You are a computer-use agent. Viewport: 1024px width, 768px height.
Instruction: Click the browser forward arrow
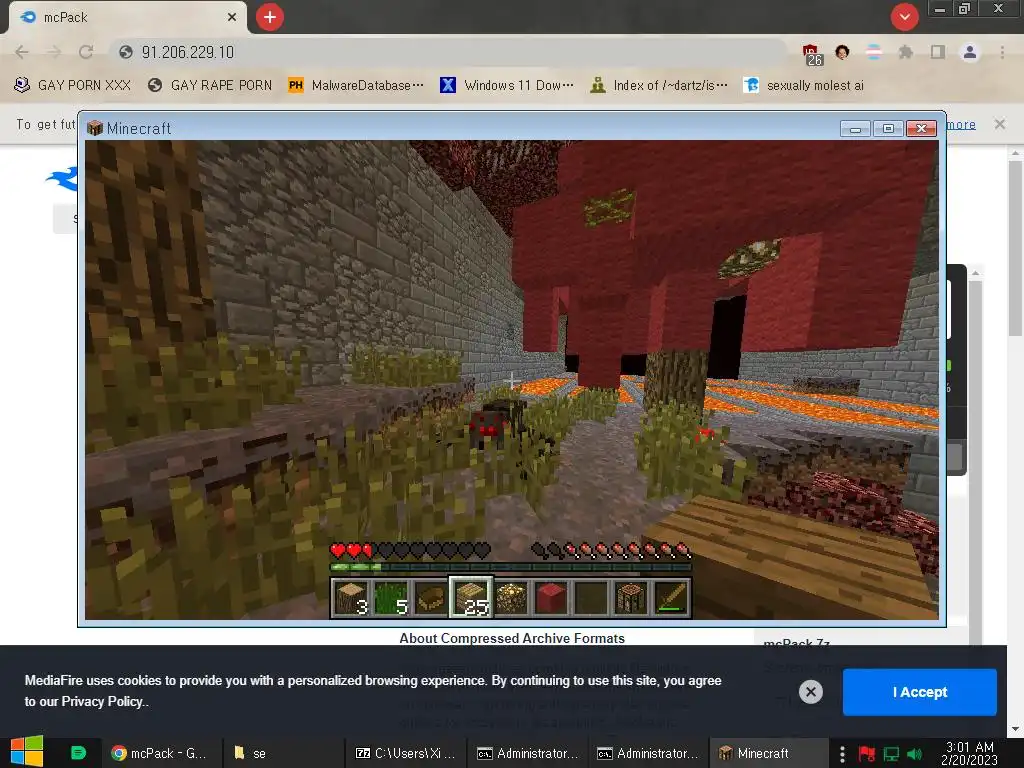54,52
